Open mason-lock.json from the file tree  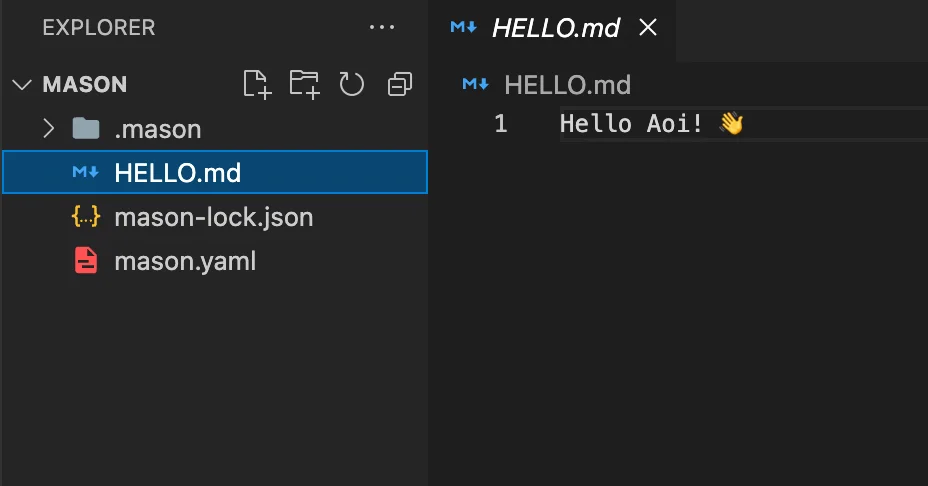point(214,217)
